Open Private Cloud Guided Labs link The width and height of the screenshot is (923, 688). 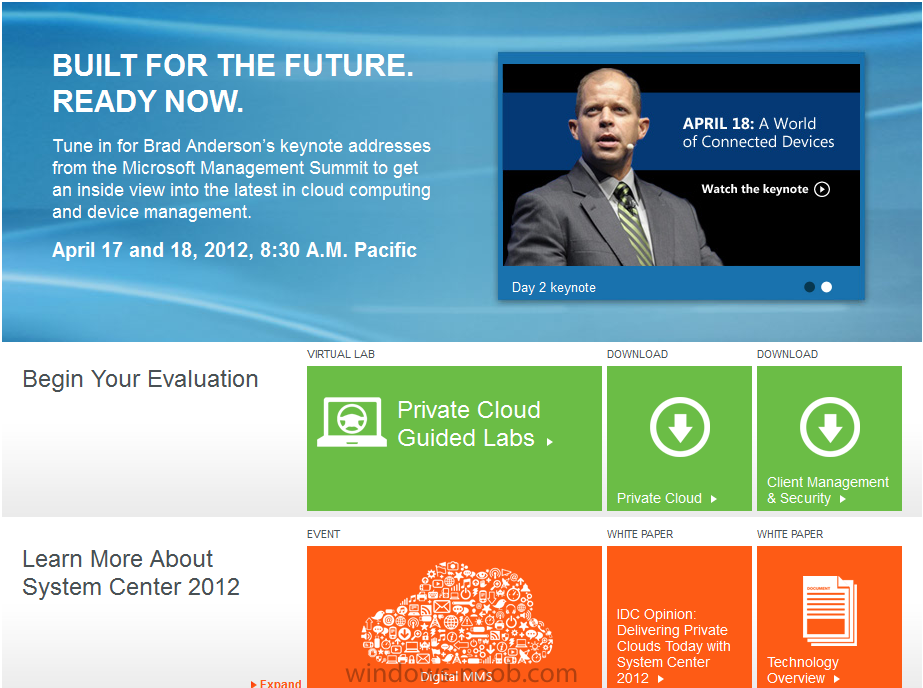(x=475, y=424)
